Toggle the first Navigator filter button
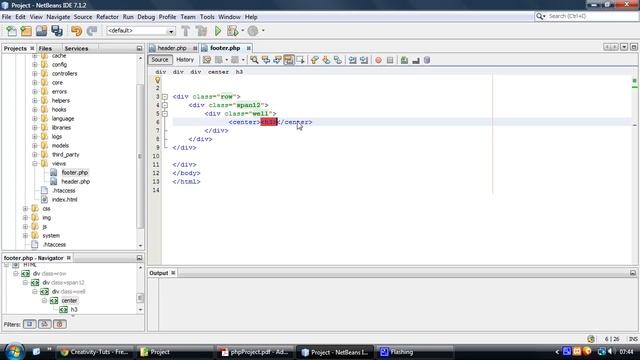 [29, 324]
